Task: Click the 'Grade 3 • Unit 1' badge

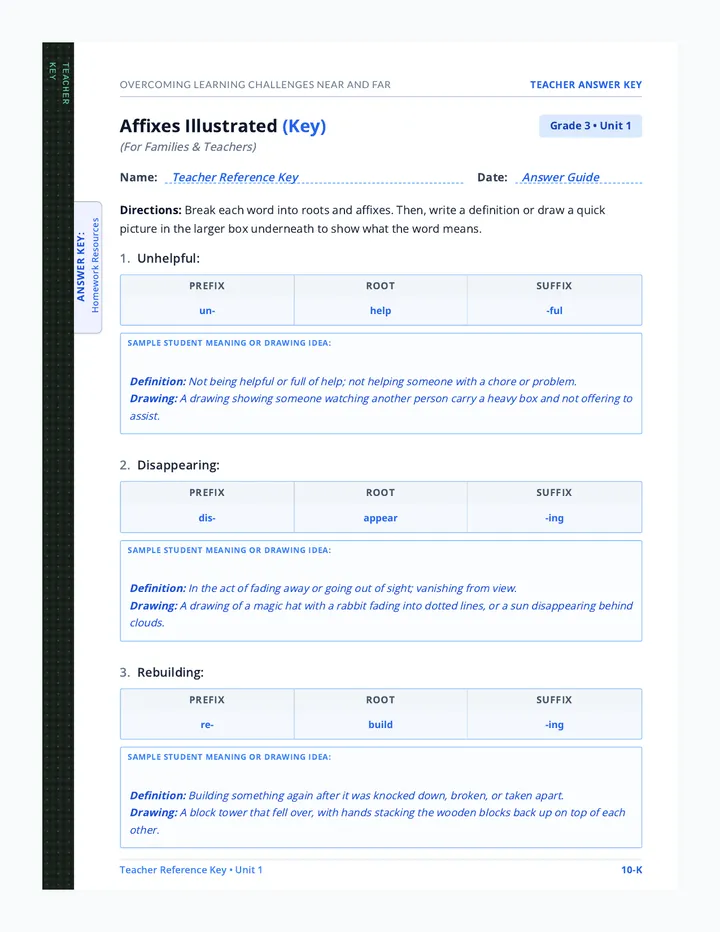Action: click(590, 126)
